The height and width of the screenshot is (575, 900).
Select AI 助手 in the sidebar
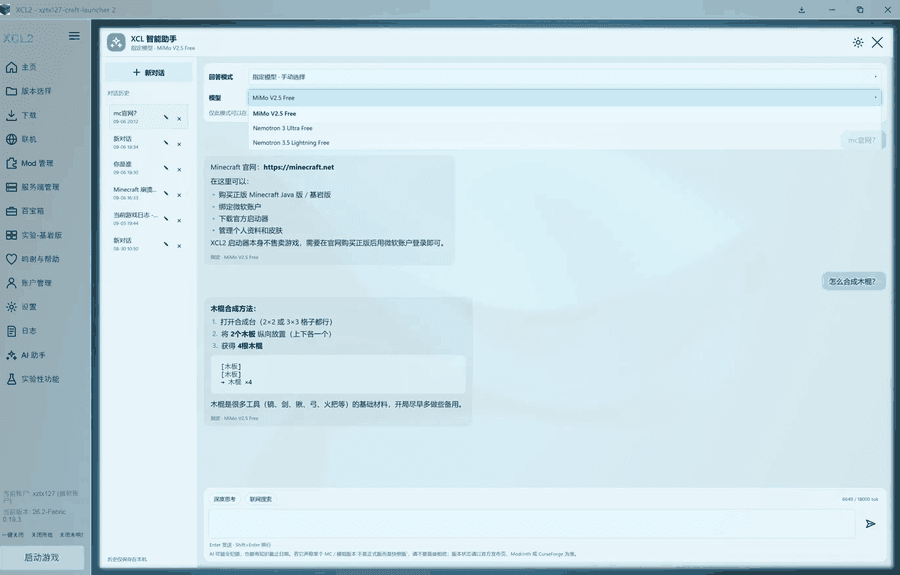[26, 355]
